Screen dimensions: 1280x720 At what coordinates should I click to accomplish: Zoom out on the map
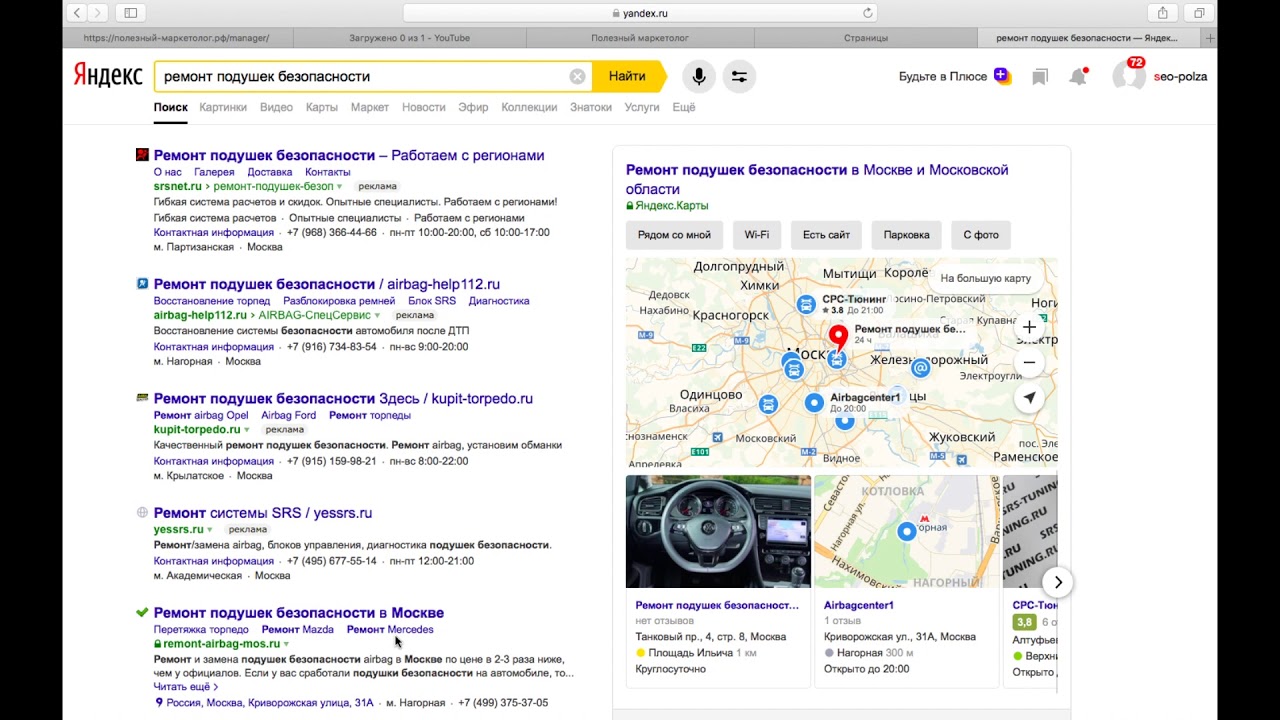tap(1029, 362)
